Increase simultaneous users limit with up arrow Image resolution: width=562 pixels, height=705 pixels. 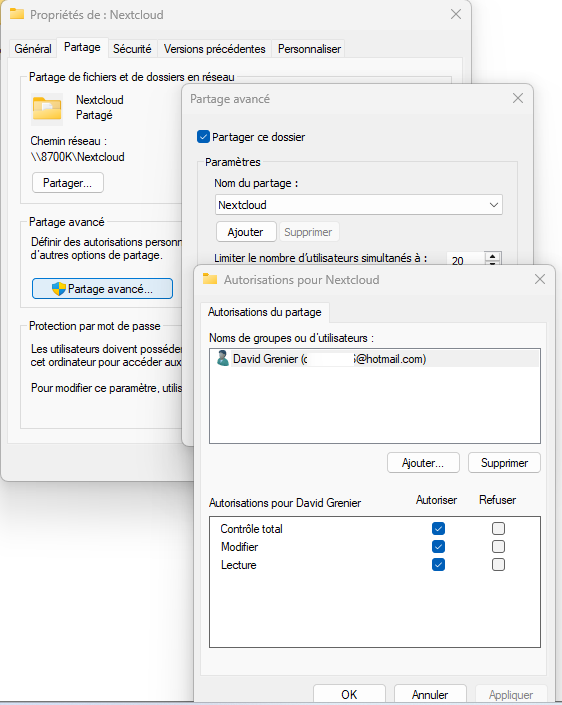[x=493, y=256]
